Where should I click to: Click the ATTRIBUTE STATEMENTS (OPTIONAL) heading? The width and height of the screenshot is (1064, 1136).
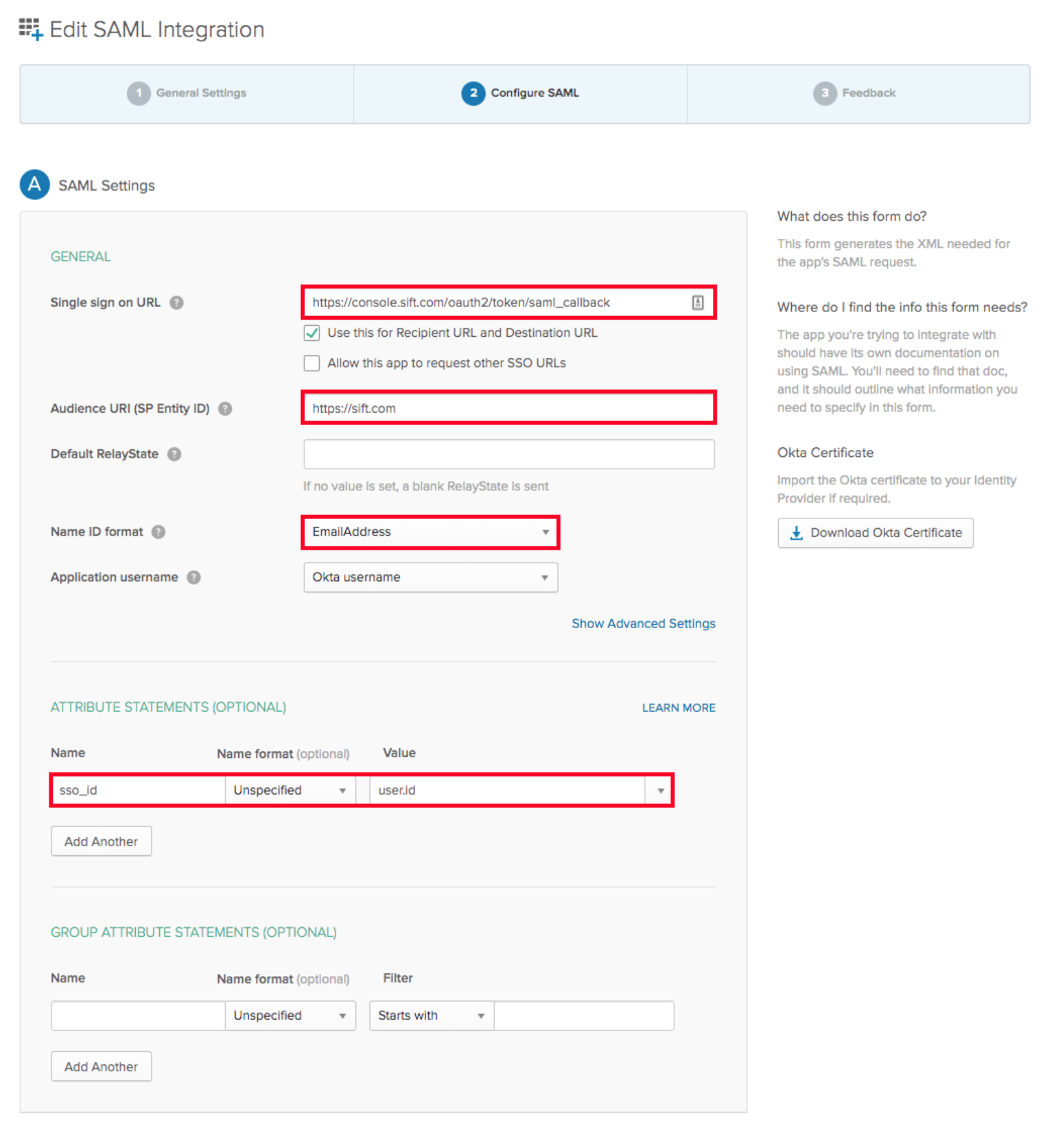pos(168,708)
